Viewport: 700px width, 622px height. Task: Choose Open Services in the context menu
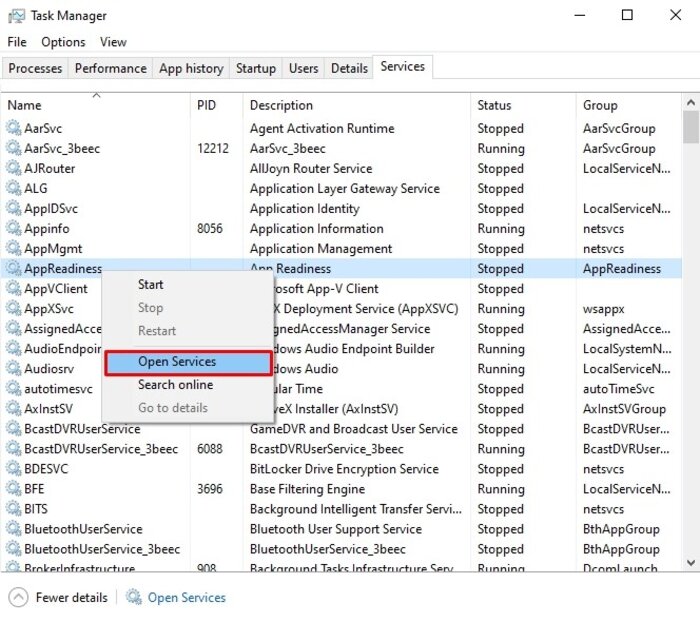coord(188,362)
